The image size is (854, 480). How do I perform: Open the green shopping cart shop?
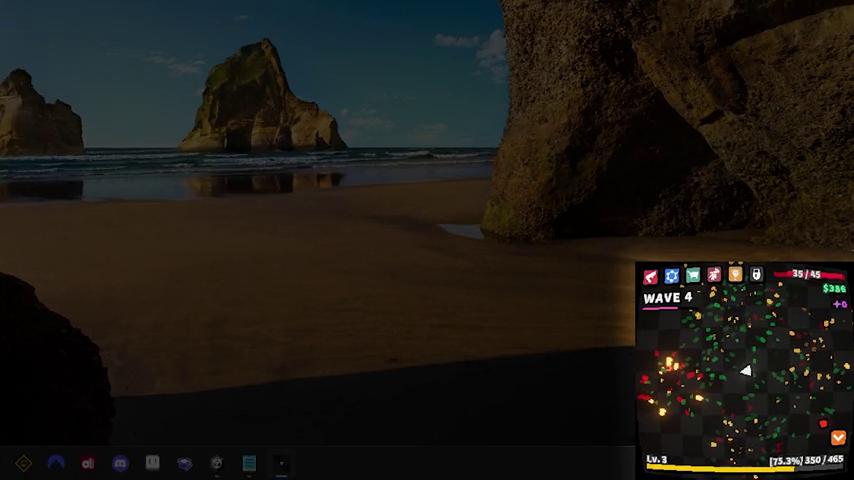point(693,276)
